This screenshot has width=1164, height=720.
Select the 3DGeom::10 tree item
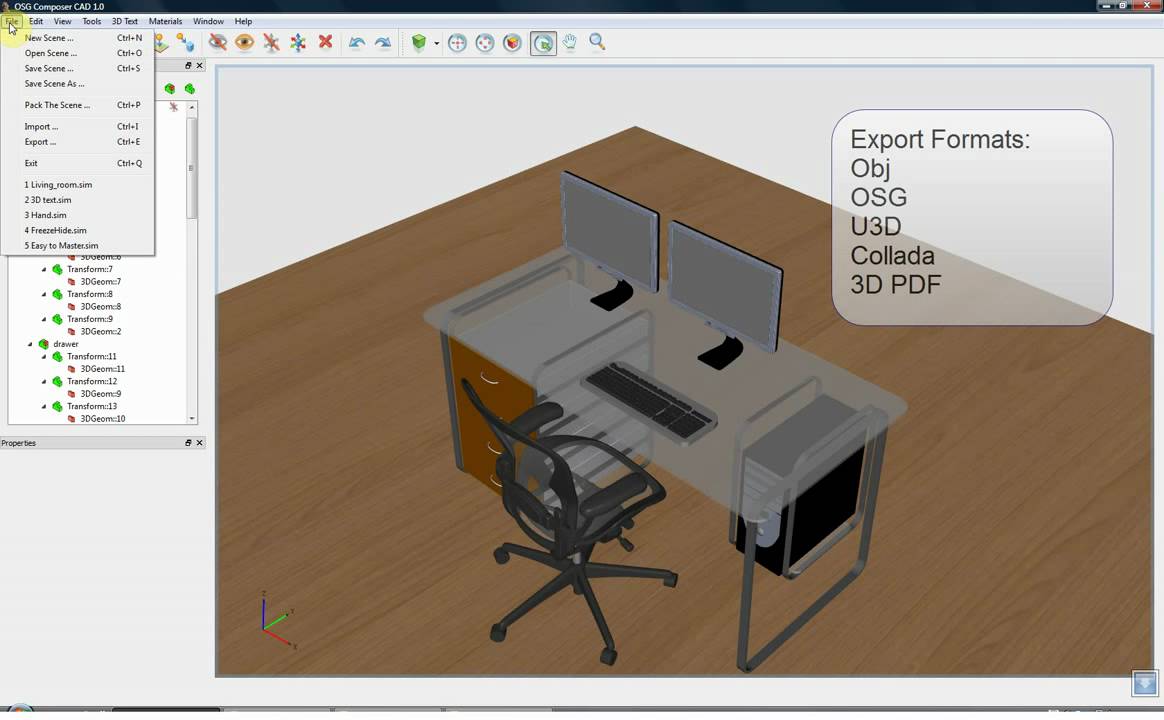[x=102, y=419]
